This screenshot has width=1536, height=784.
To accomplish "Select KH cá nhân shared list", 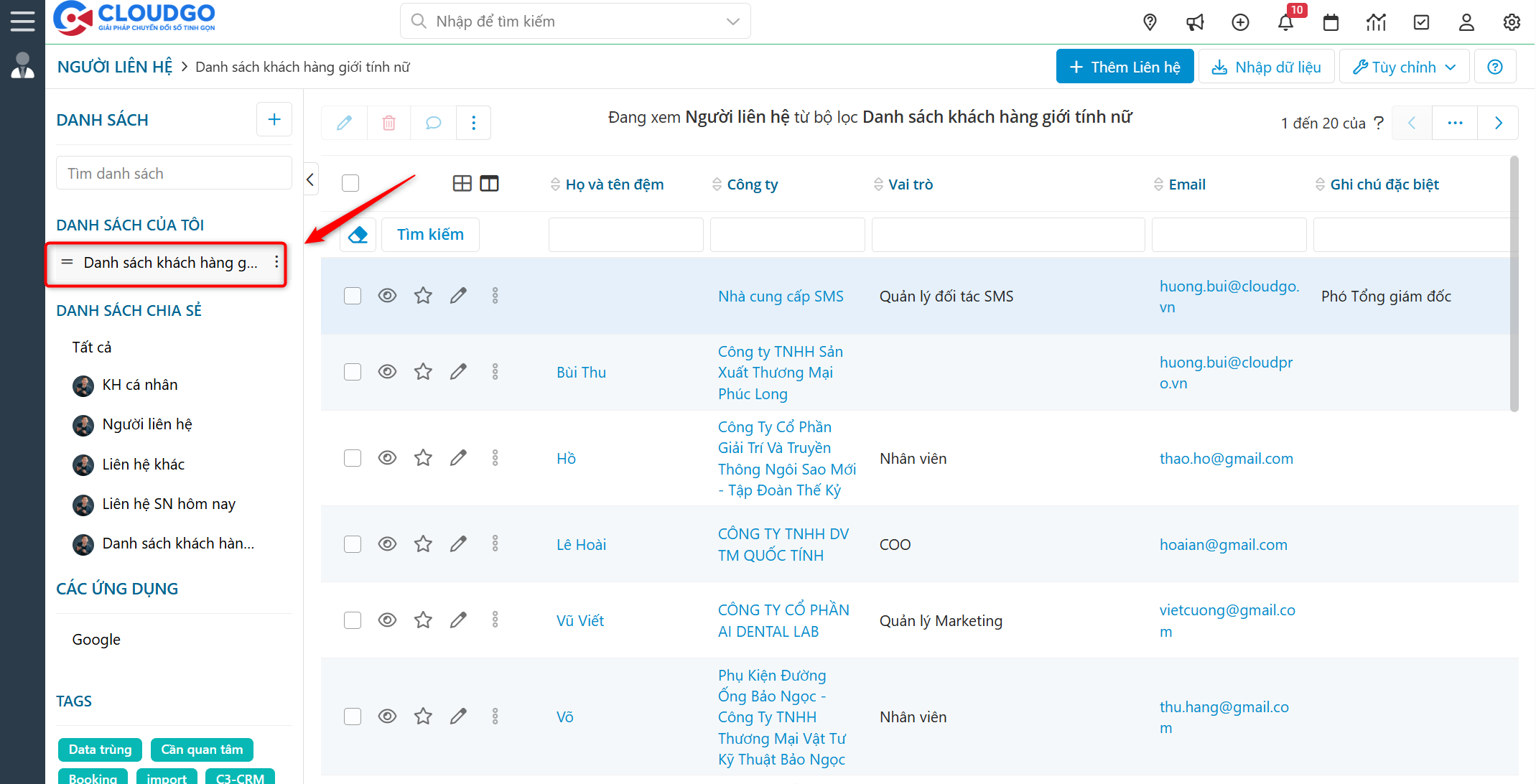I will tap(140, 385).
